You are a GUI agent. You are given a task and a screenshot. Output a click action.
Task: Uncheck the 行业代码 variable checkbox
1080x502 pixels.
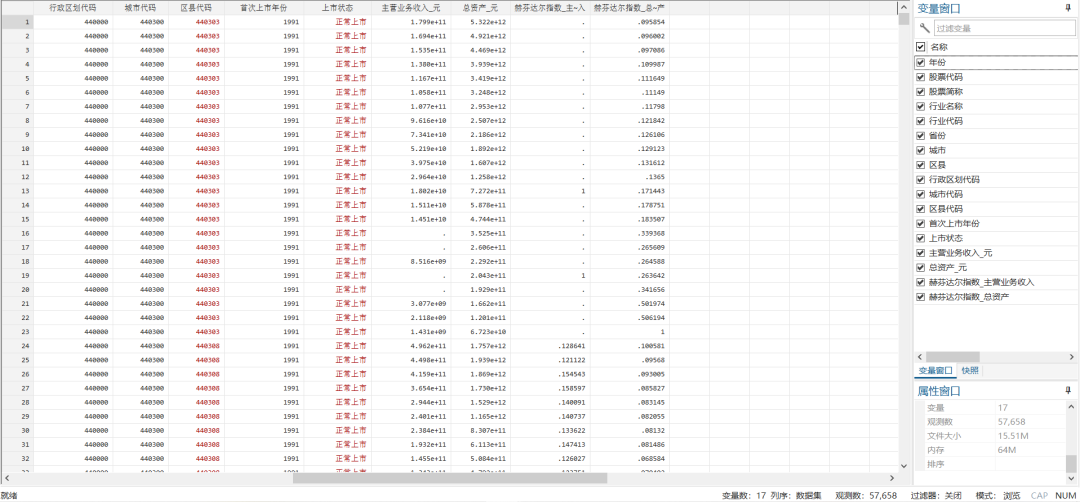click(921, 121)
